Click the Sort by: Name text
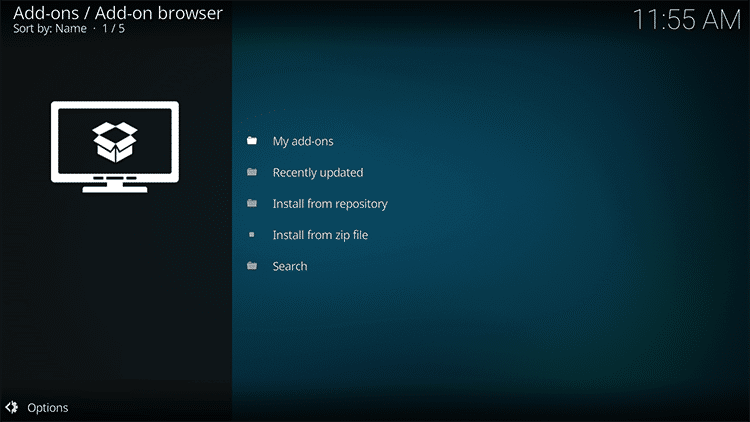This screenshot has height=422, width=750. [x=50, y=29]
